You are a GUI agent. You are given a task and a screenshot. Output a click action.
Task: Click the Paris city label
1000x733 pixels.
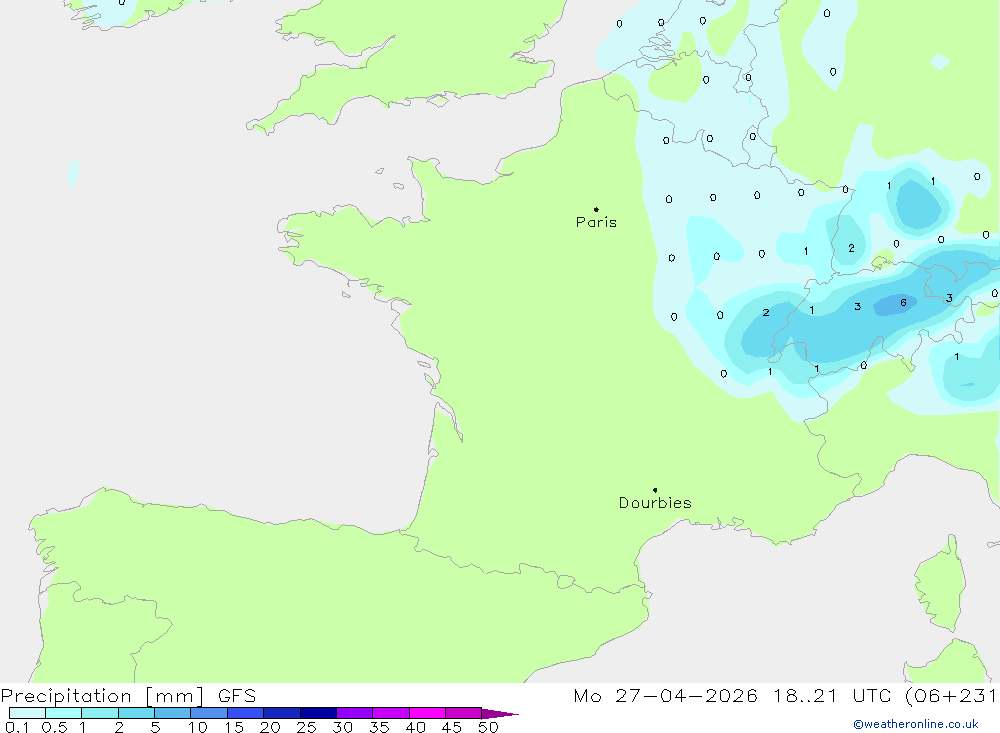tap(596, 222)
